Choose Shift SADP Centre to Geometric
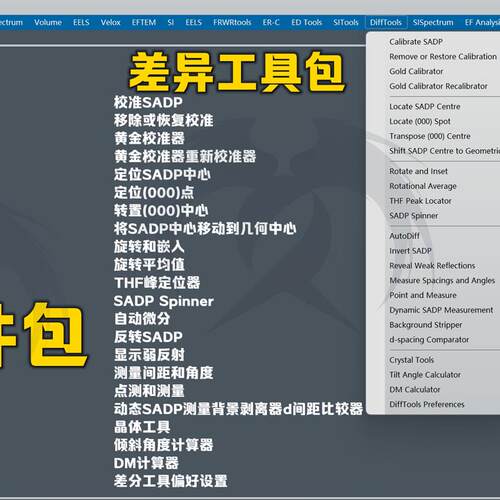The image size is (500, 500). pyautogui.click(x=444, y=151)
